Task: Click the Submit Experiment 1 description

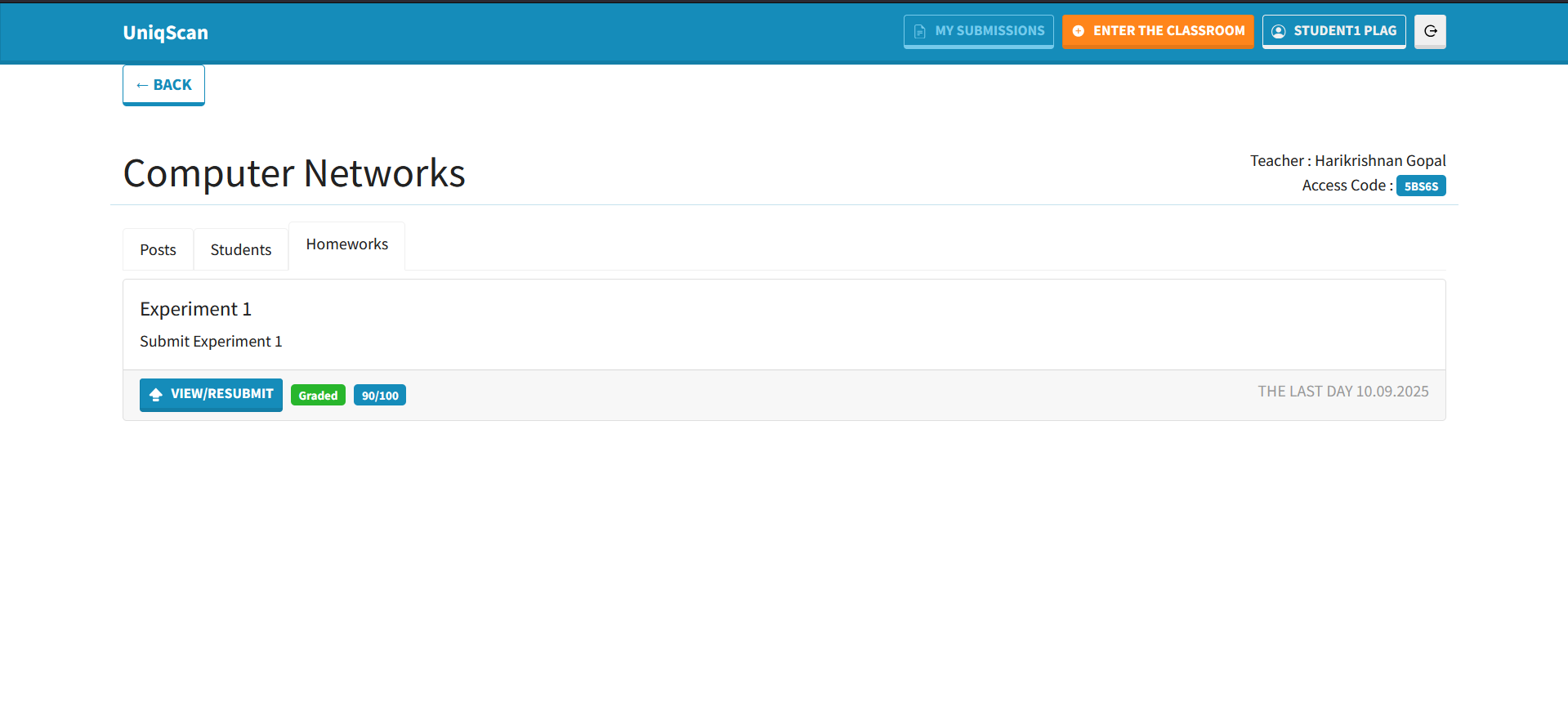Action: tap(211, 341)
